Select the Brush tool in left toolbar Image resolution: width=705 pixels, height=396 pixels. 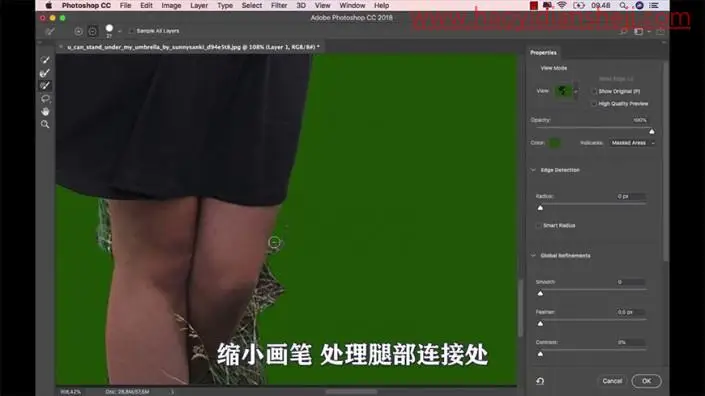[45, 85]
